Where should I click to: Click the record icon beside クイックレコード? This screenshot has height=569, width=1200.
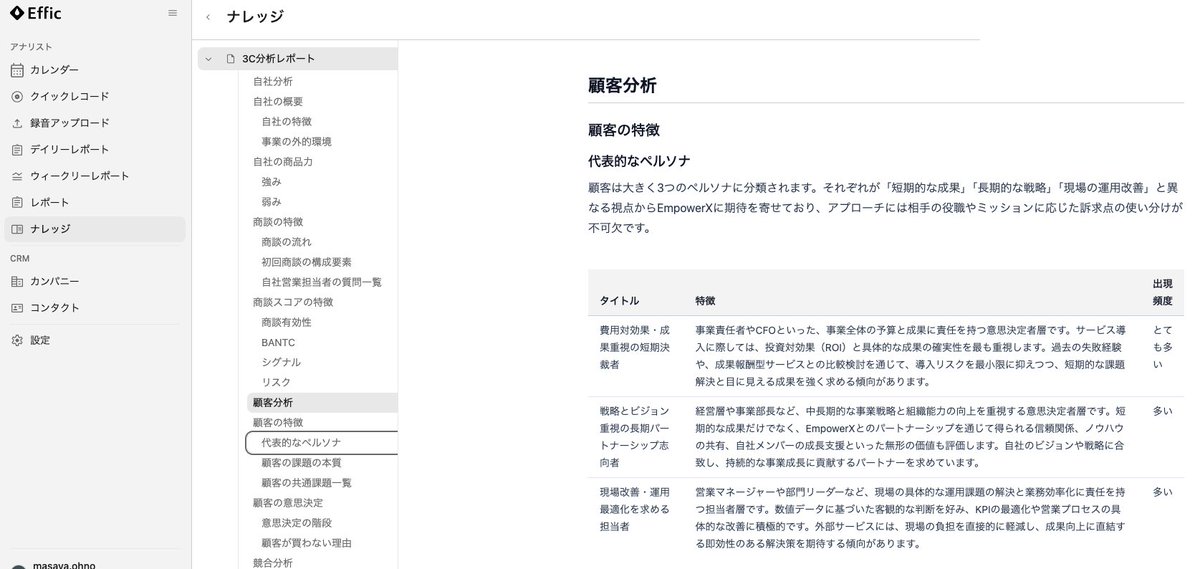17,96
